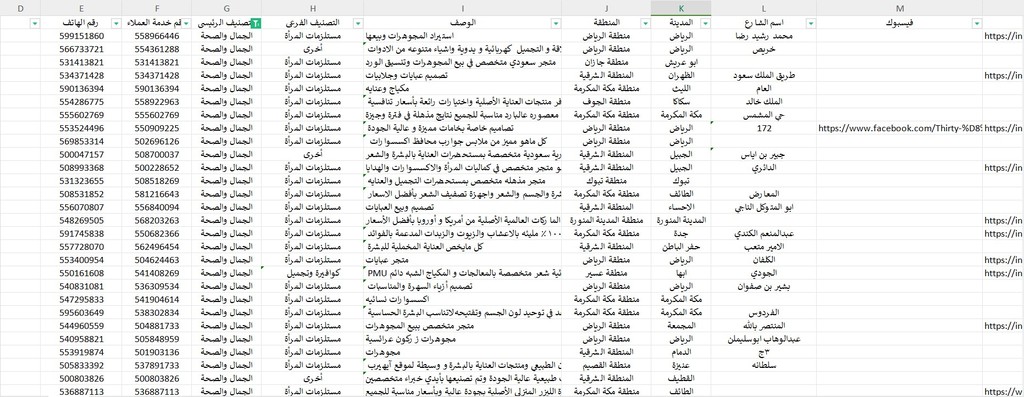Open the filter dropdown in column D

pos(35,23)
